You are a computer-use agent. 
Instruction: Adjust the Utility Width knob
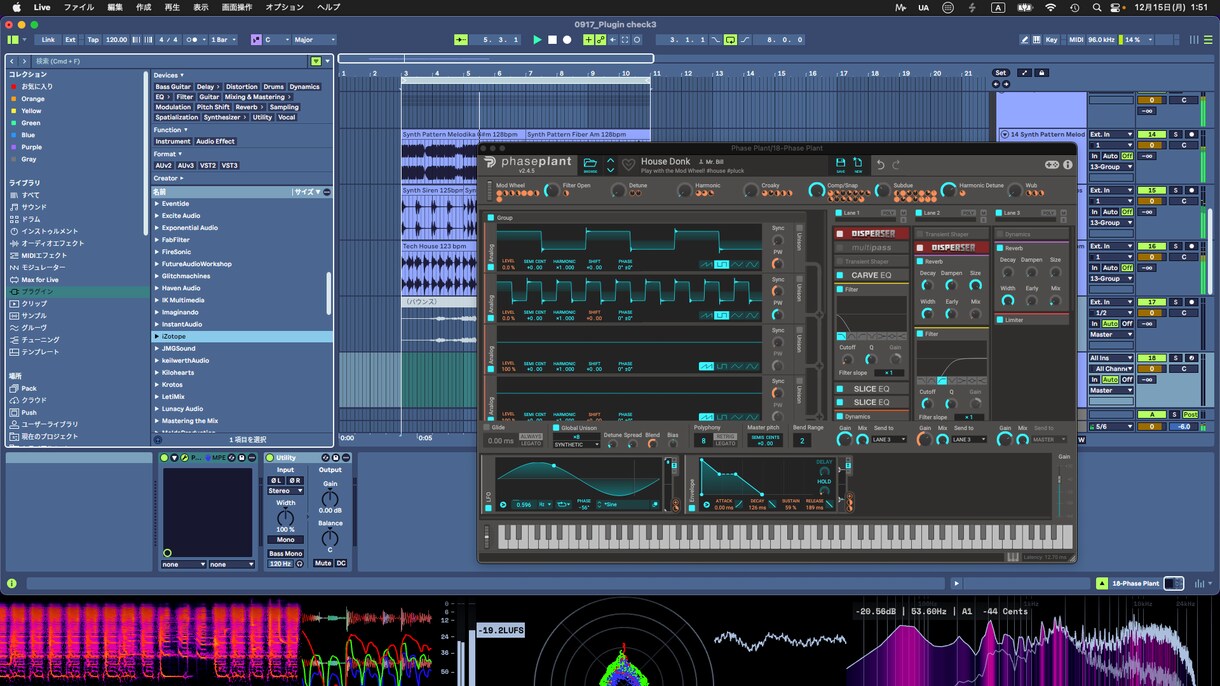pyautogui.click(x=285, y=516)
